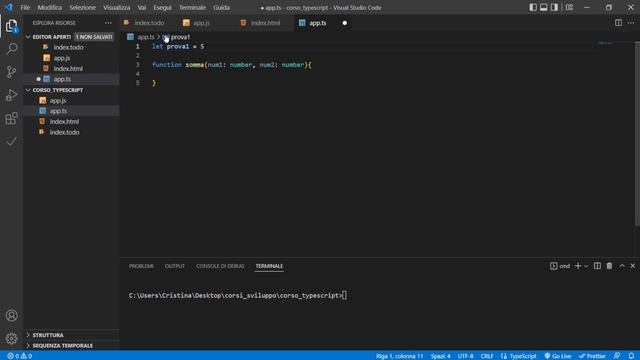The width and height of the screenshot is (640, 360).
Task: Open the Run and Debug view
Action: 11,95
